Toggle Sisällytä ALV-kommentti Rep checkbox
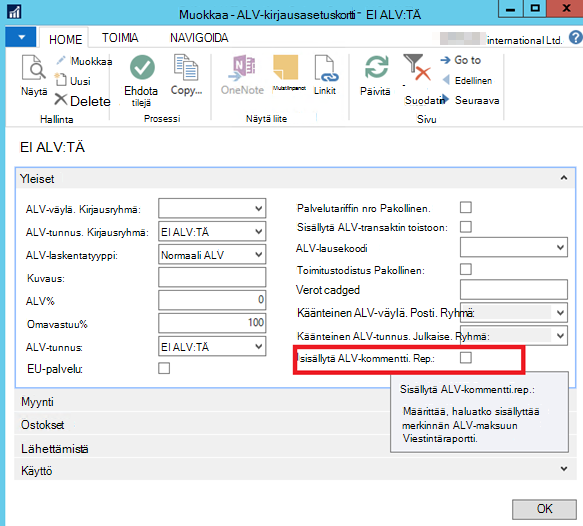This screenshot has height=526, width=583. click(466, 358)
